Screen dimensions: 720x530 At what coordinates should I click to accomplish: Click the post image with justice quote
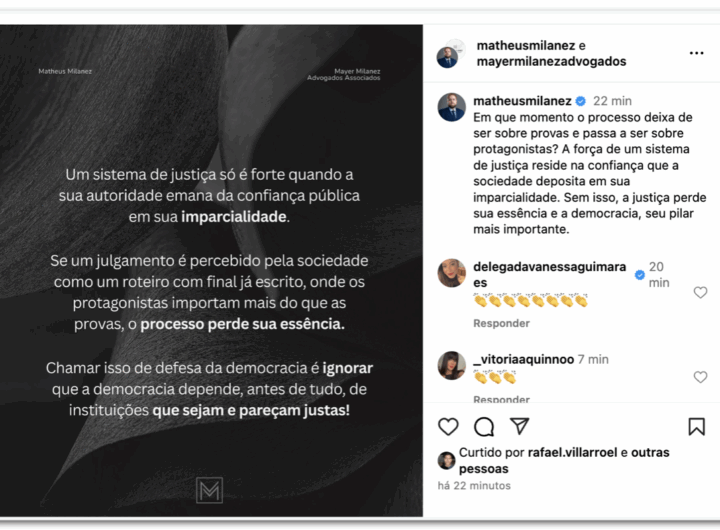(x=211, y=271)
